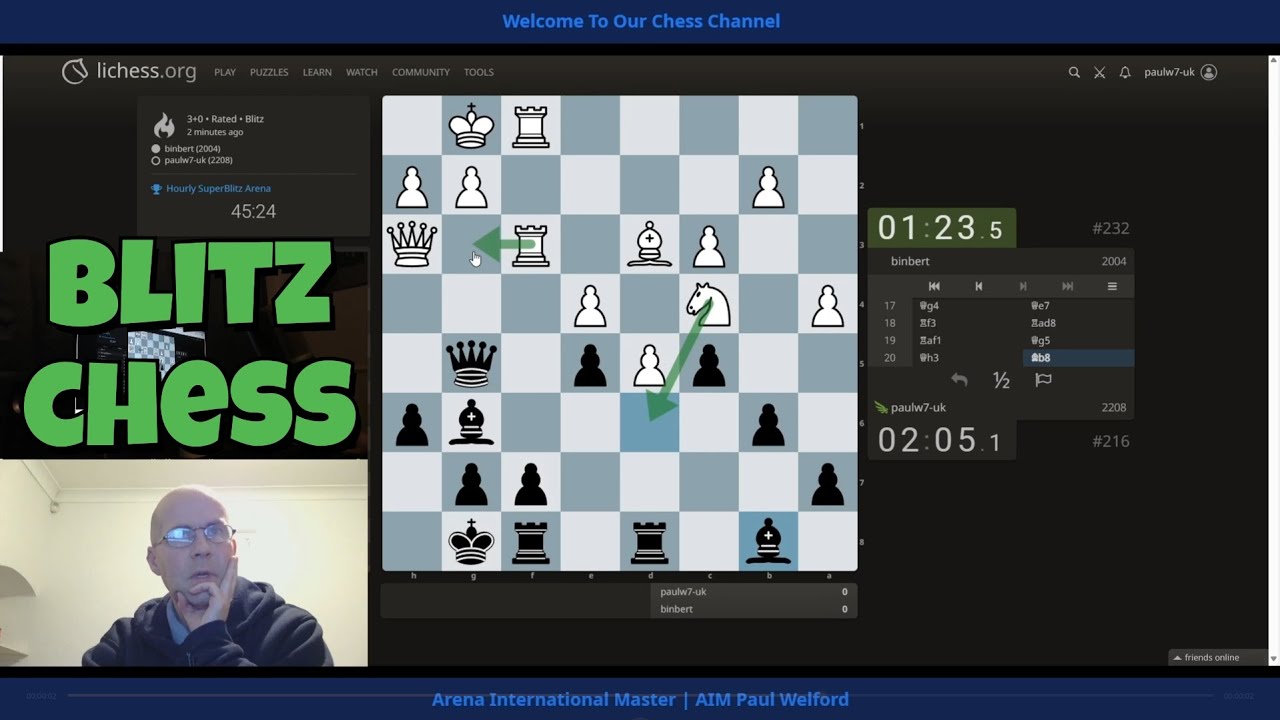Select the black bishop on g6
1280x720 pixels.
point(471,423)
